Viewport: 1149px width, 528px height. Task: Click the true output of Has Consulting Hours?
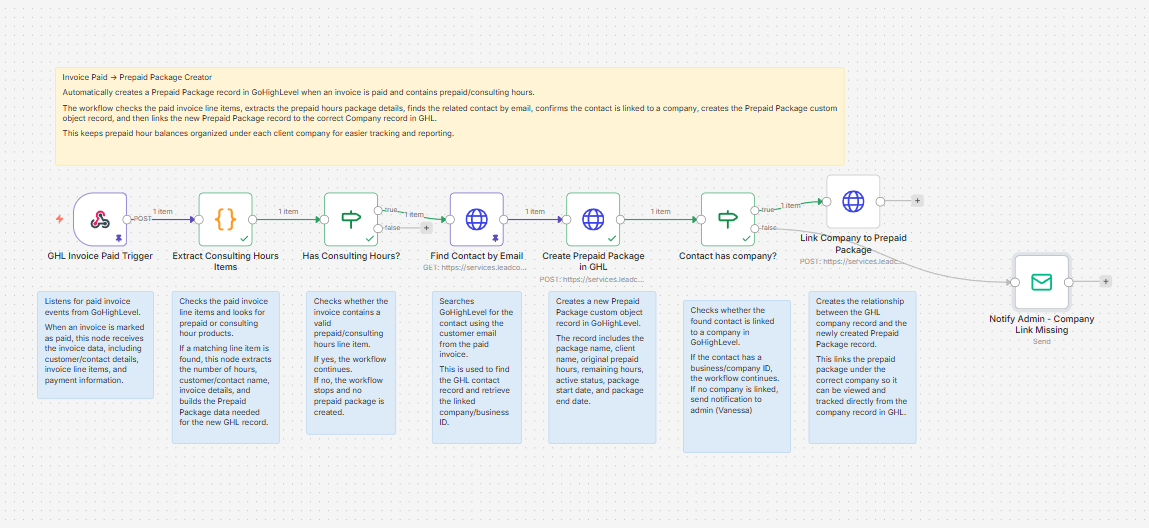(378, 210)
